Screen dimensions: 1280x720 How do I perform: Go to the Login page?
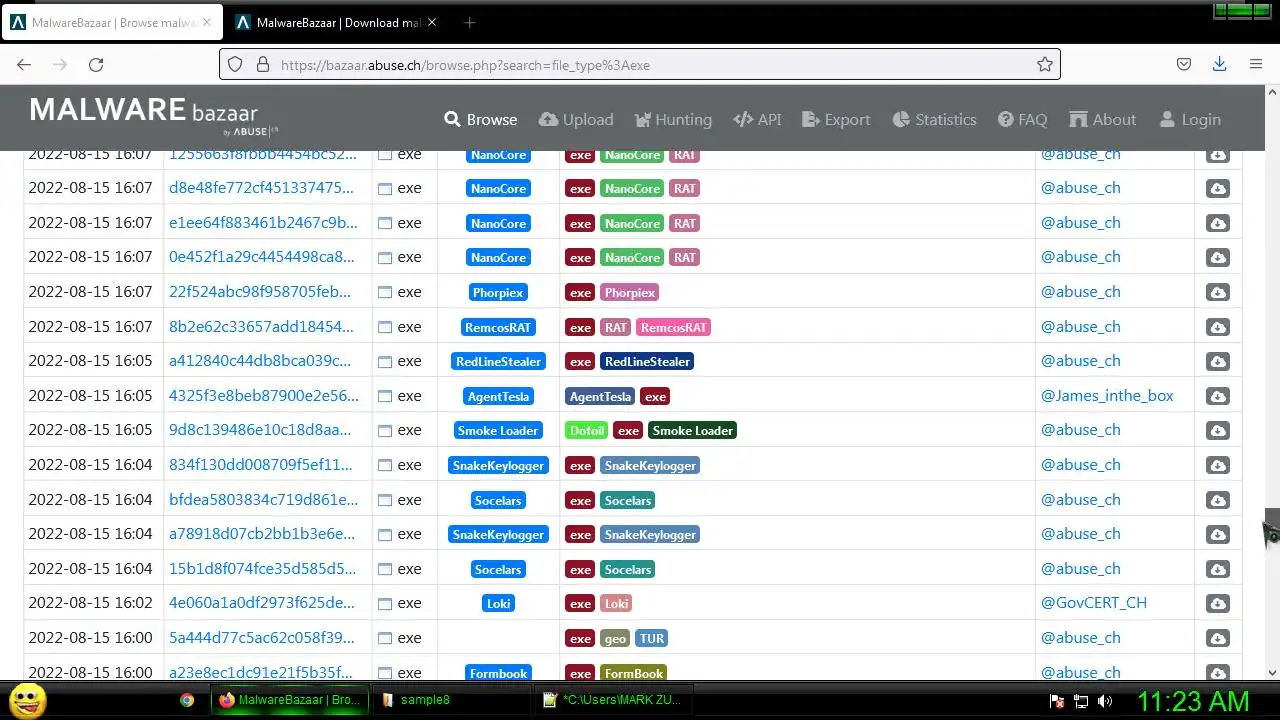coord(1190,119)
